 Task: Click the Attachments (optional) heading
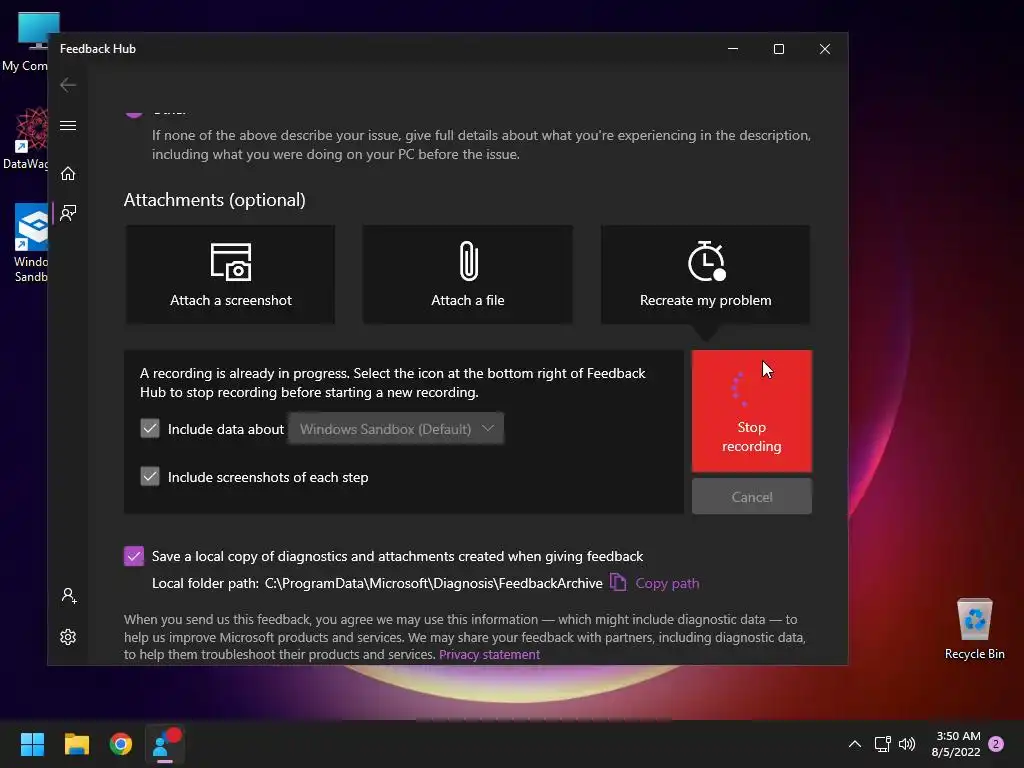click(x=215, y=200)
